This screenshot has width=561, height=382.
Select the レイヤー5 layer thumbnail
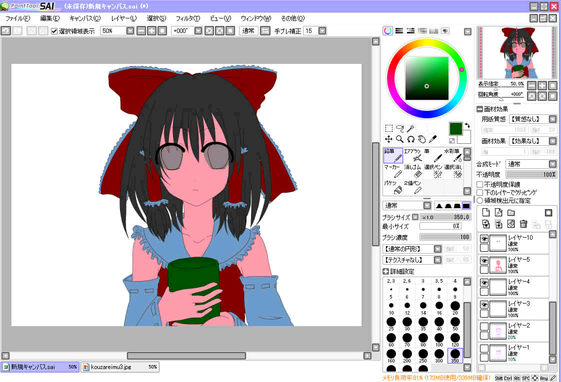[x=498, y=265]
